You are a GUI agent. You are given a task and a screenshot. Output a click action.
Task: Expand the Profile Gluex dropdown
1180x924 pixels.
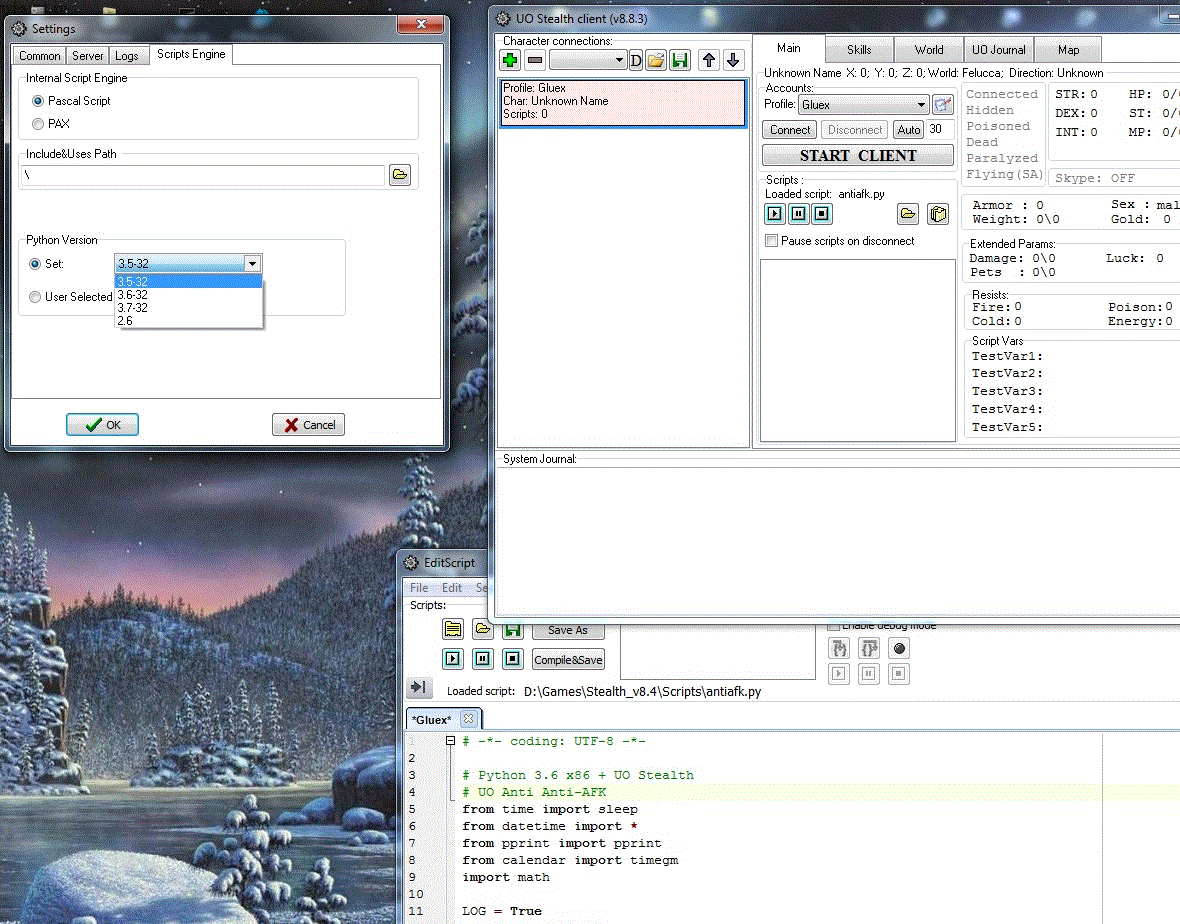pos(921,104)
